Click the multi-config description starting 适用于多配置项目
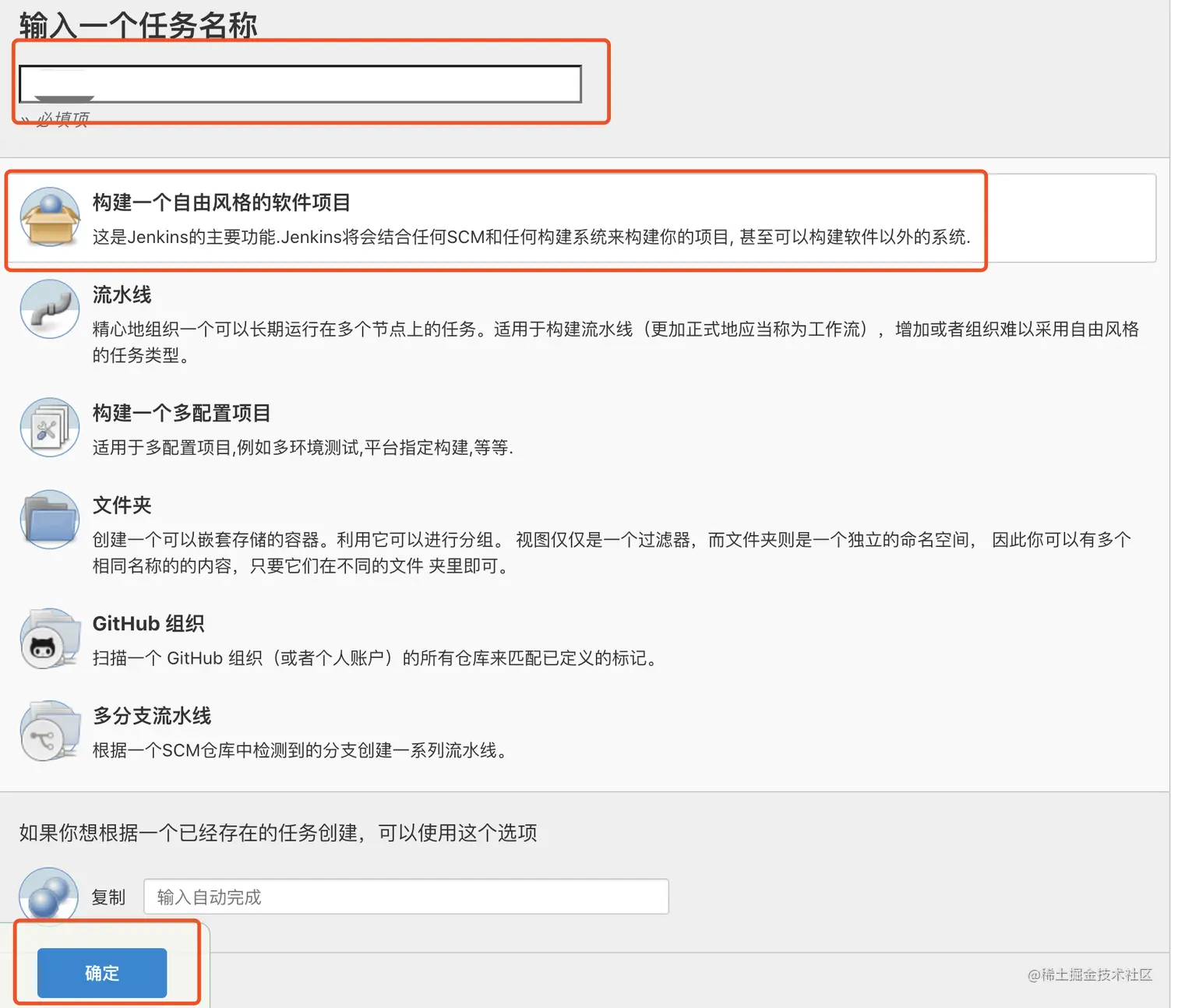The width and height of the screenshot is (1178, 1008). click(303, 447)
